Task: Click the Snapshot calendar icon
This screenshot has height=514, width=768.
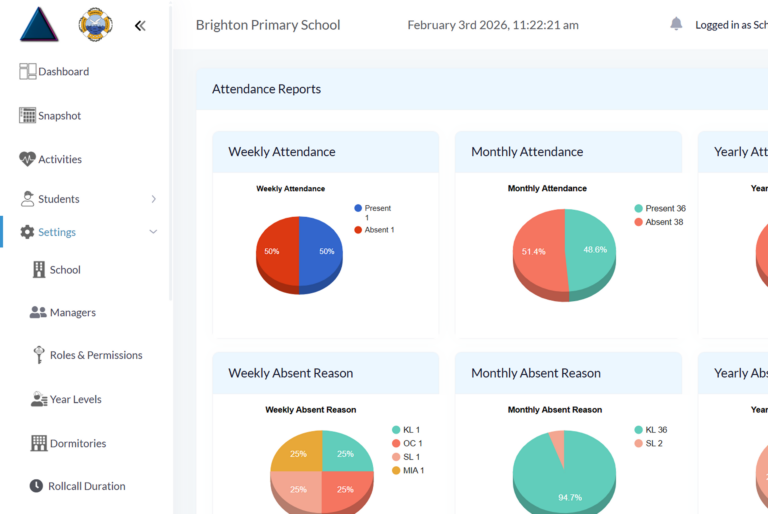Action: (27, 115)
